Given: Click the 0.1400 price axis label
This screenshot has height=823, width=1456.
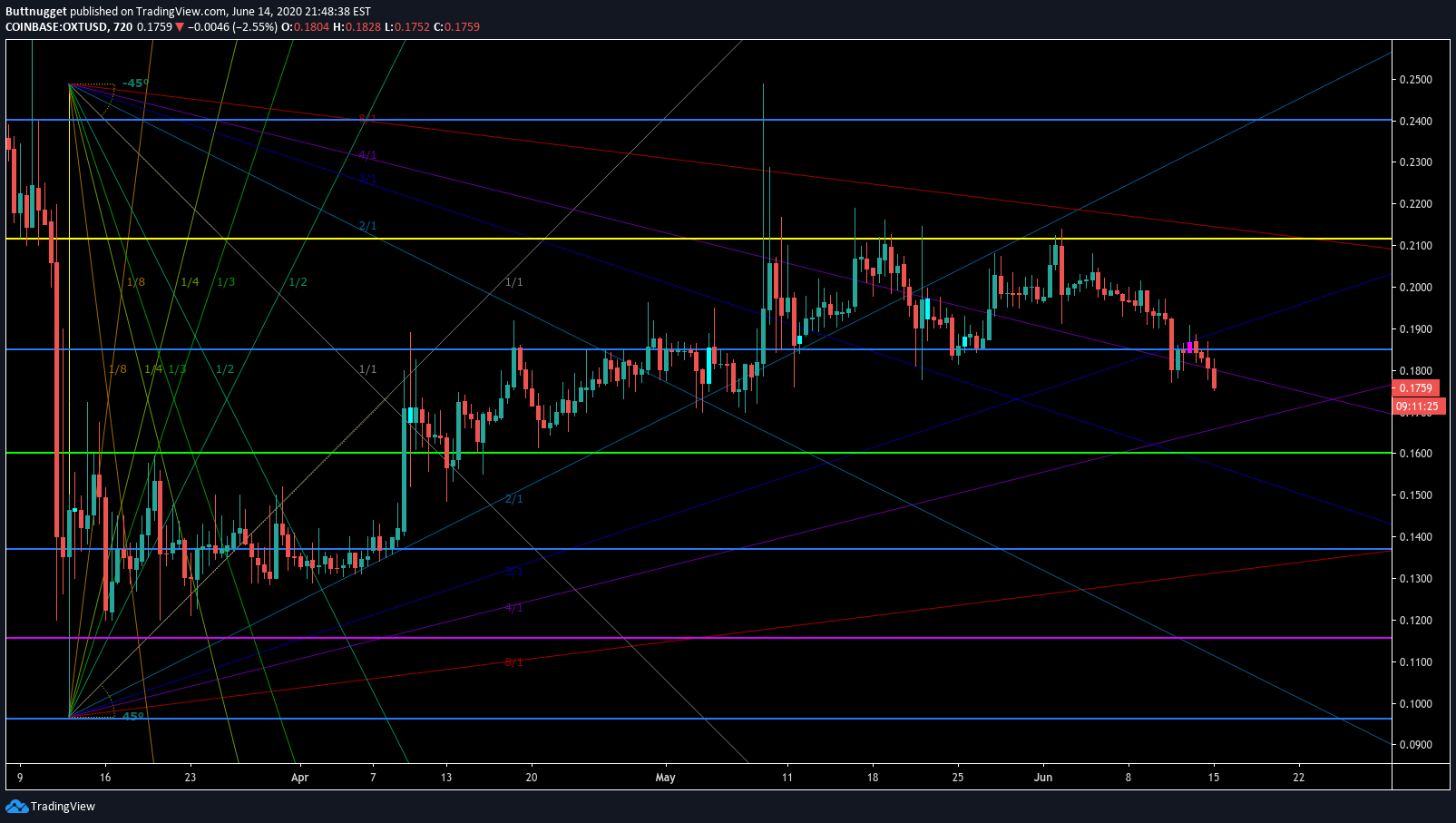Looking at the screenshot, I should click(x=1416, y=537).
